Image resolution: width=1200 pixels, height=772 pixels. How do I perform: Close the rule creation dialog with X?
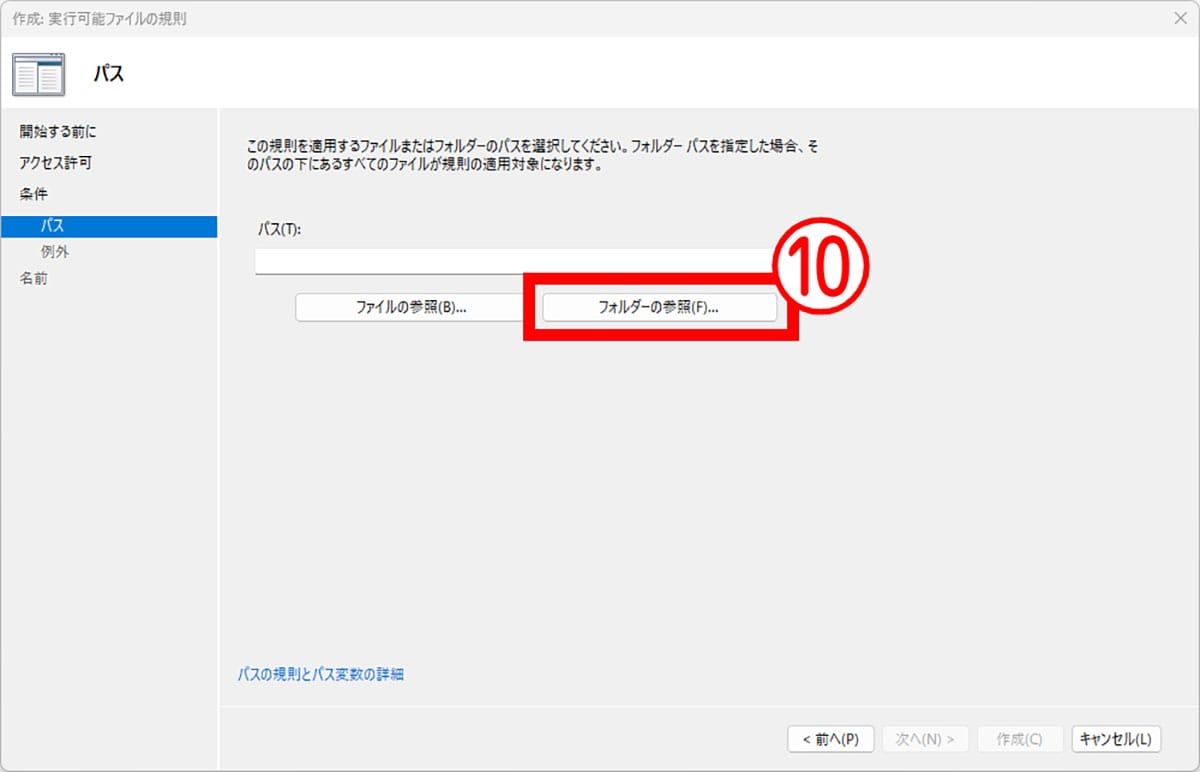[1180, 18]
